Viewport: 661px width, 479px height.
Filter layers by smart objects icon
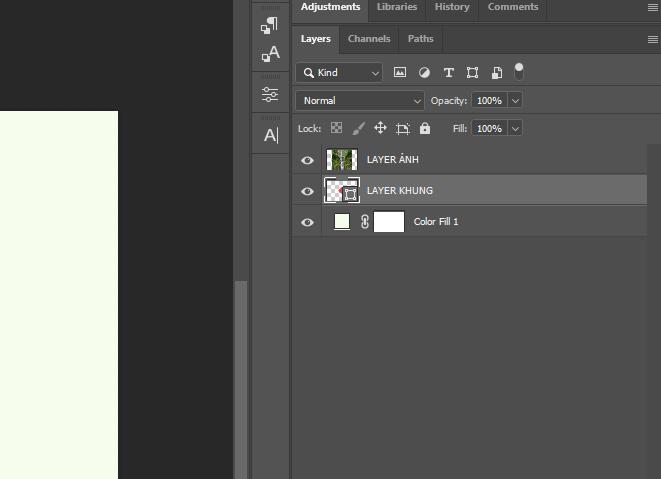[497, 73]
